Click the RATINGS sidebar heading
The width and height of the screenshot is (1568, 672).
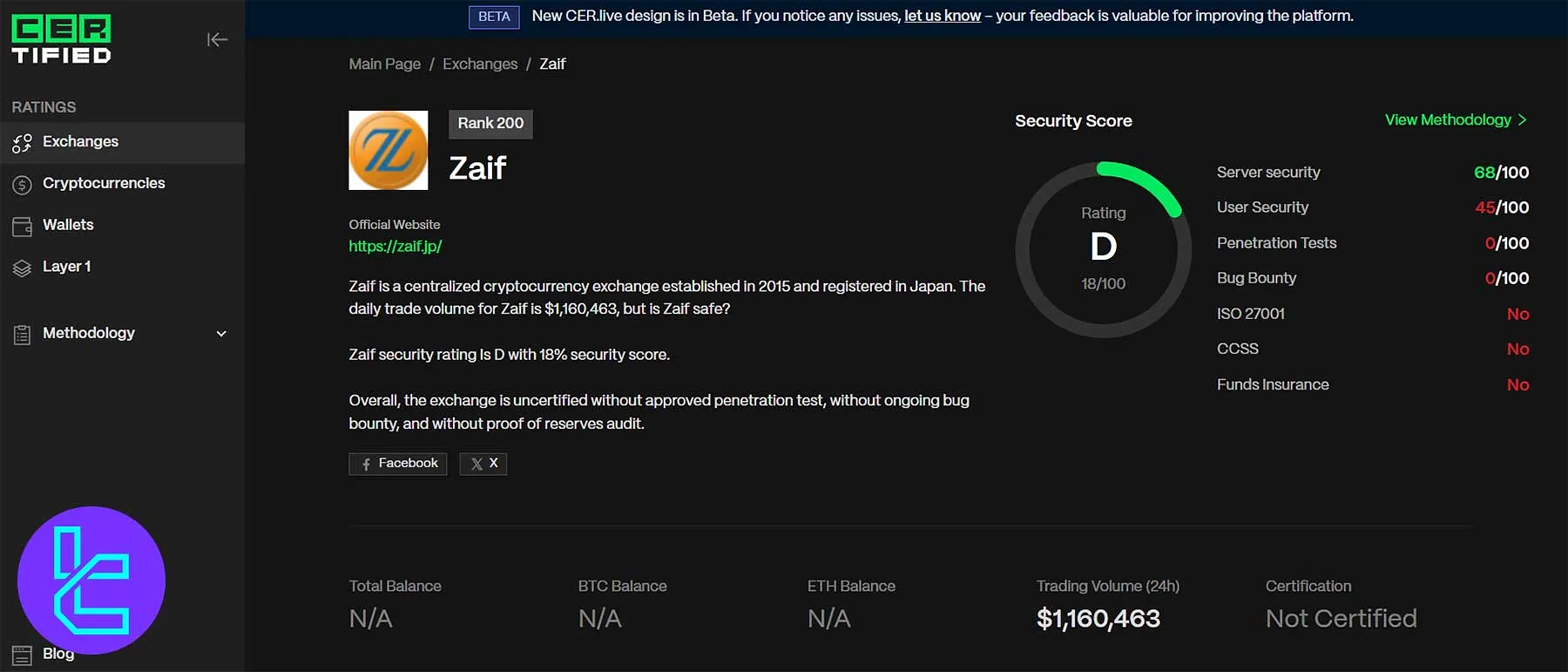44,107
